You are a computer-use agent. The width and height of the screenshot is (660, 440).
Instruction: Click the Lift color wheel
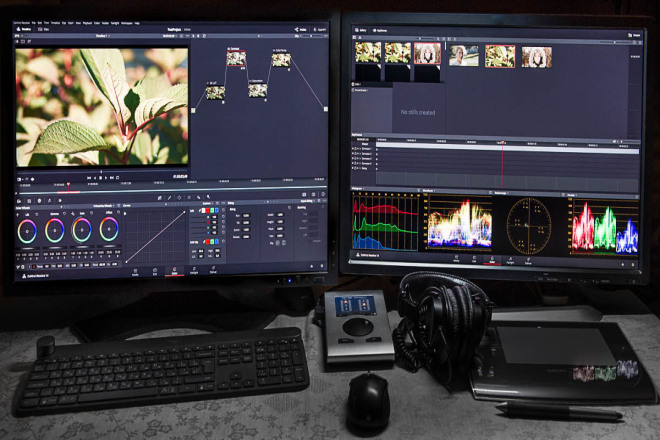[27, 231]
